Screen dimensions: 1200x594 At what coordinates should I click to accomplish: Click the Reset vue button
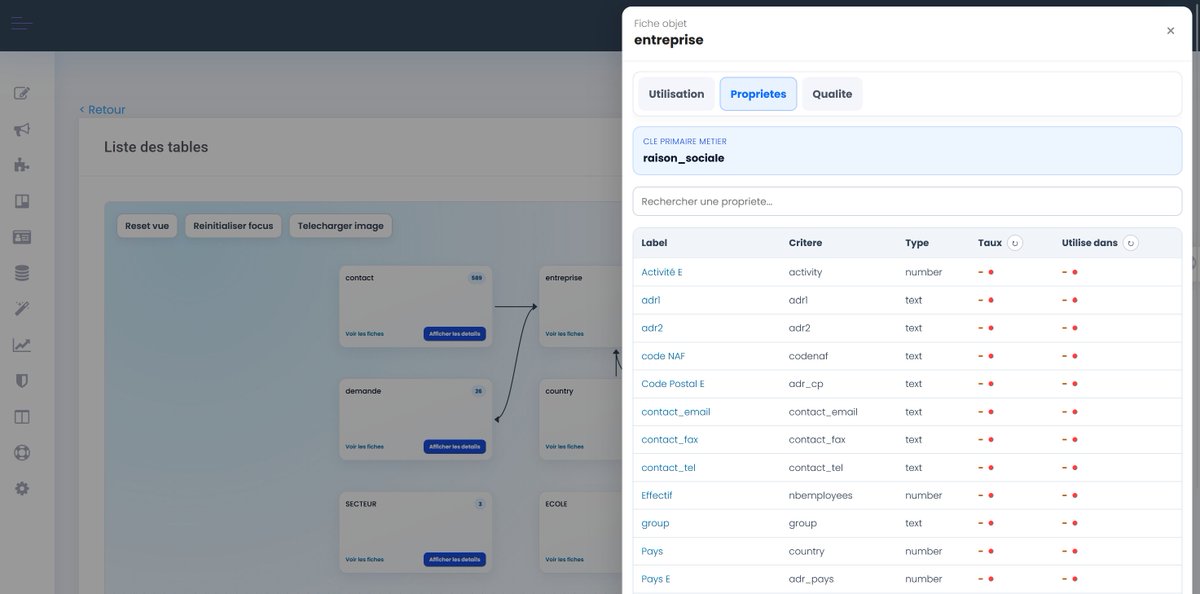[146, 225]
